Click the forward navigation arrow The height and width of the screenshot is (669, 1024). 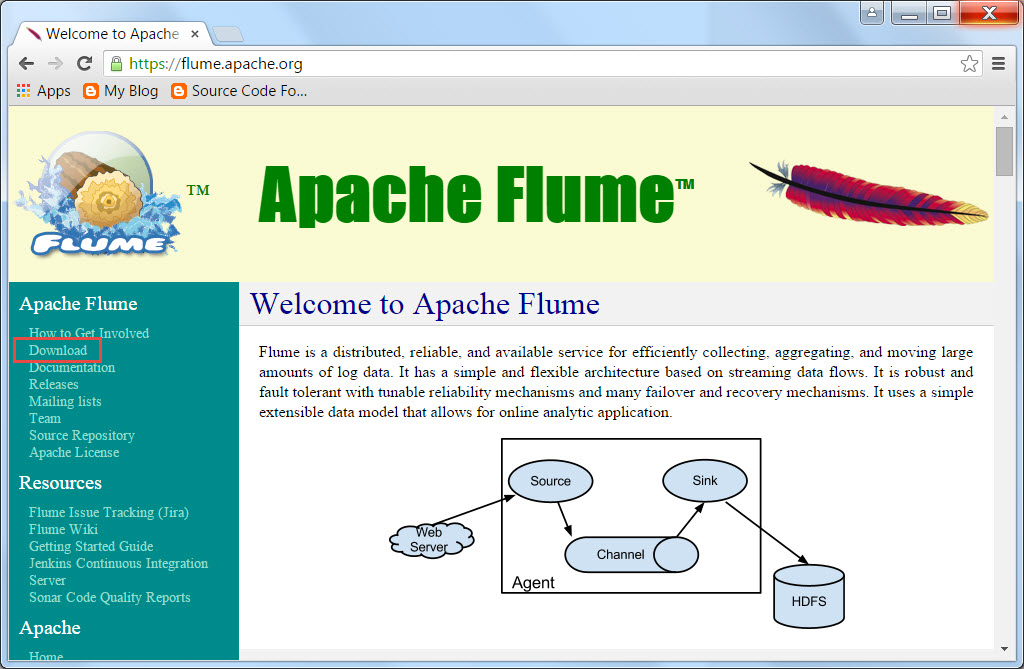pos(55,63)
